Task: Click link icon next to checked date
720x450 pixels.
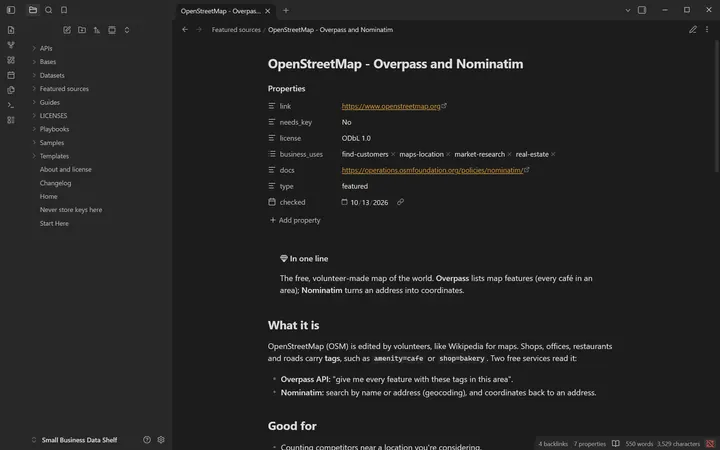Action: [400, 202]
